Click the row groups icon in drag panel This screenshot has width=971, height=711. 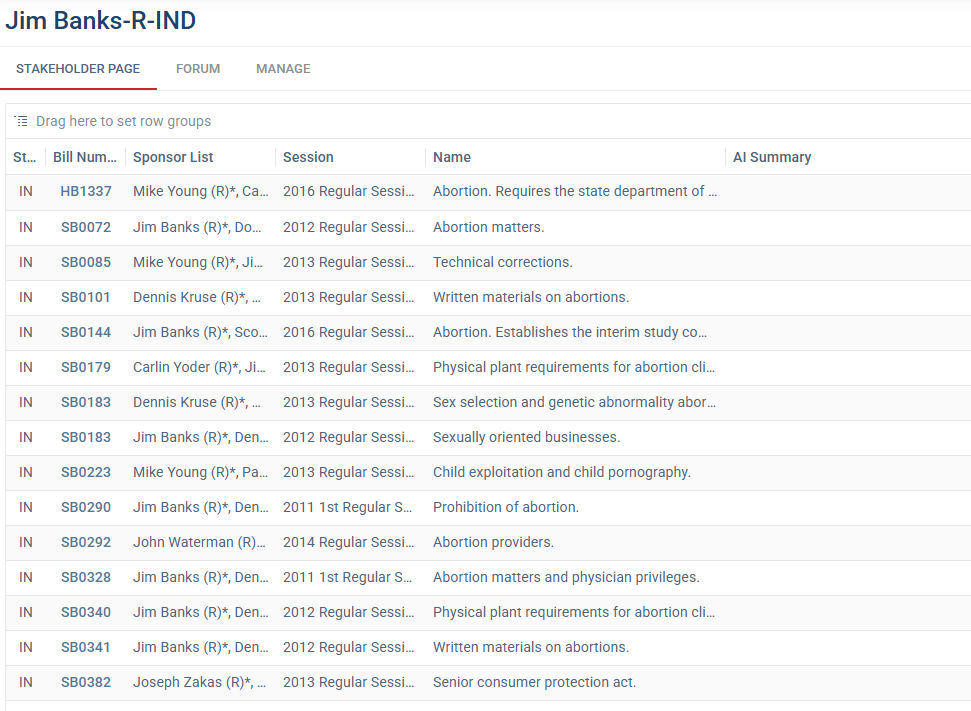click(x=21, y=121)
